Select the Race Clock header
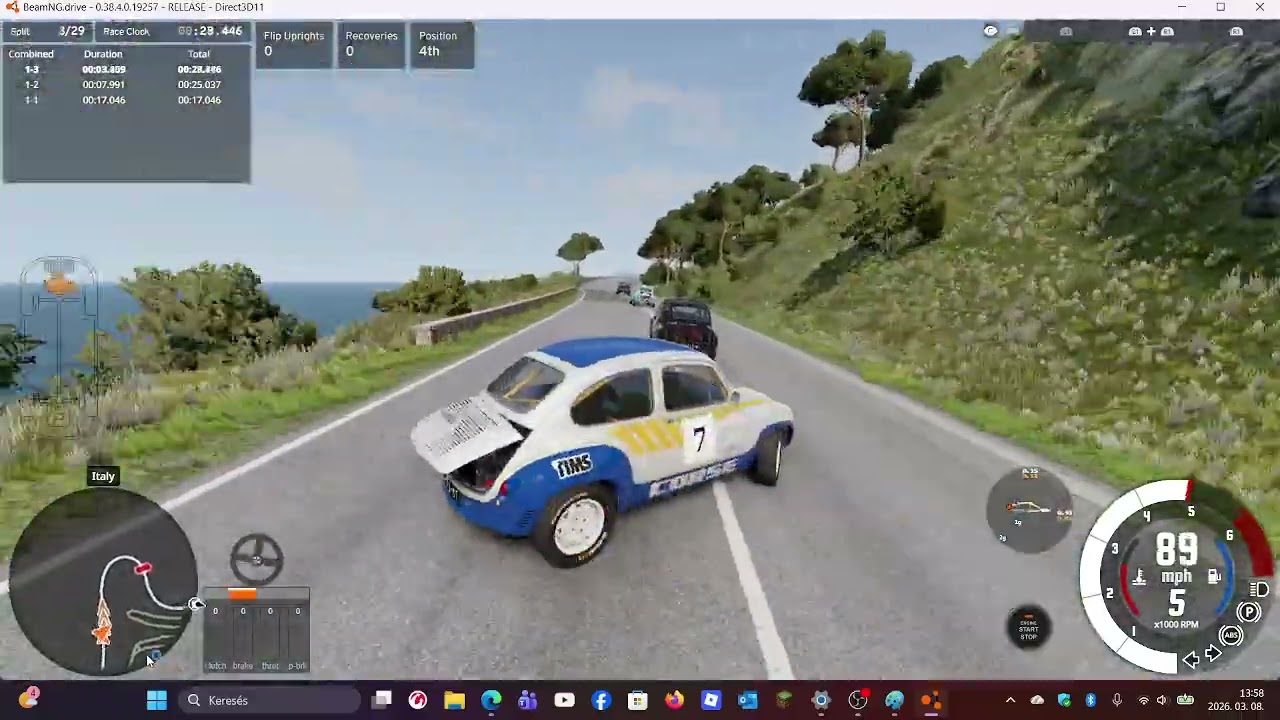The image size is (1280, 720). [126, 32]
